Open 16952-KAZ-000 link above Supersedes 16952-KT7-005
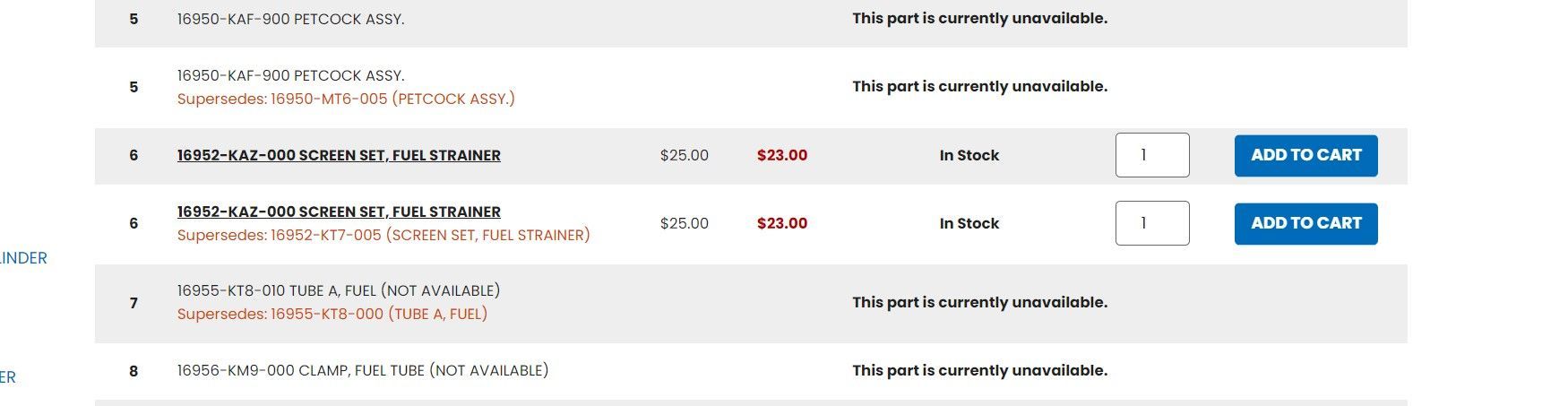Screen dimensions: 1568x406 [339, 212]
